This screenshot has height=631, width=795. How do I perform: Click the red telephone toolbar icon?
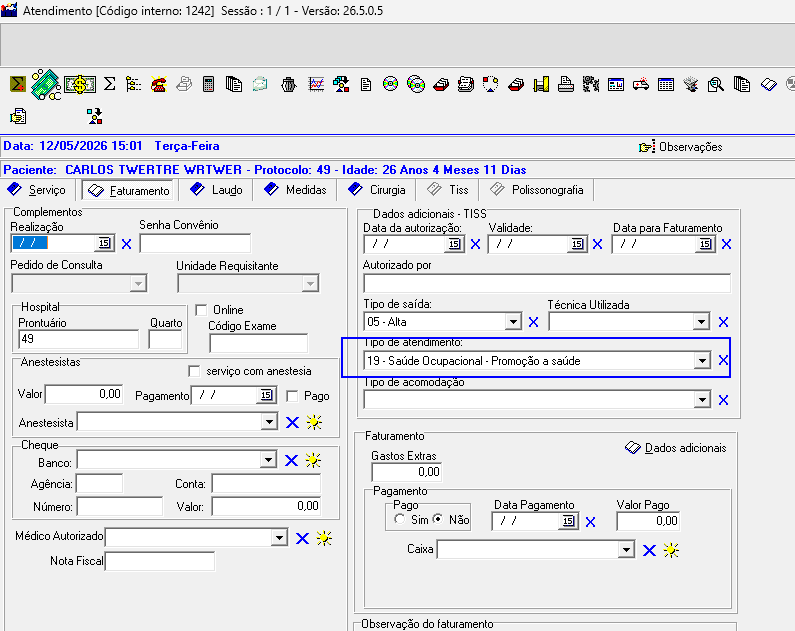159,84
